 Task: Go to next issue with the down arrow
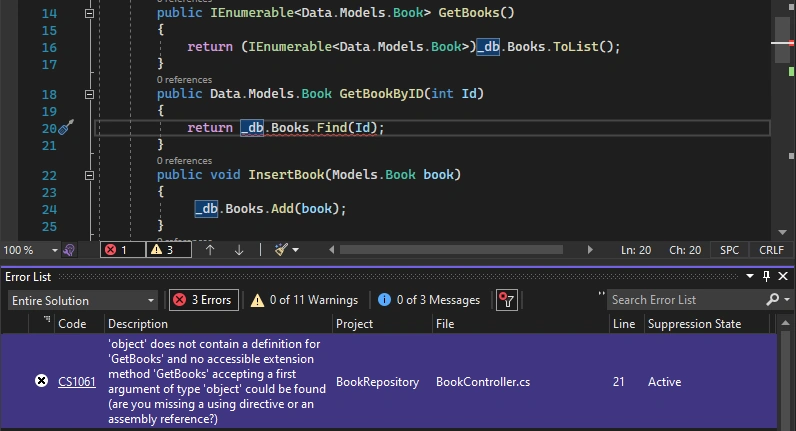click(x=239, y=250)
